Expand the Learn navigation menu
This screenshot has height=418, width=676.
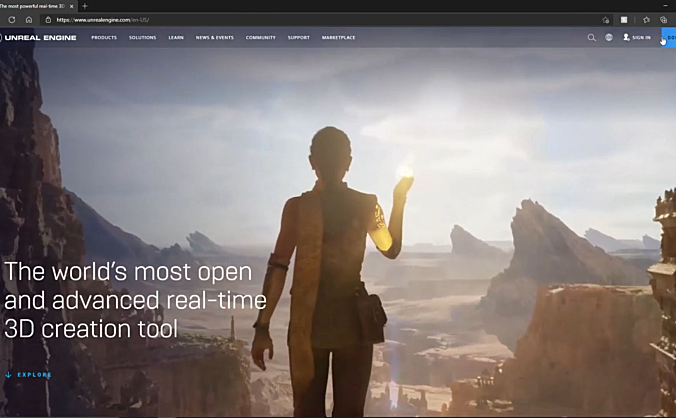pos(176,38)
